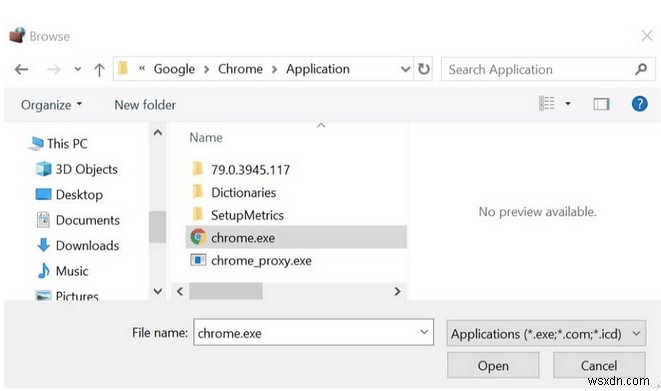Toggle the preview pane
661x391 pixels.
[601, 104]
